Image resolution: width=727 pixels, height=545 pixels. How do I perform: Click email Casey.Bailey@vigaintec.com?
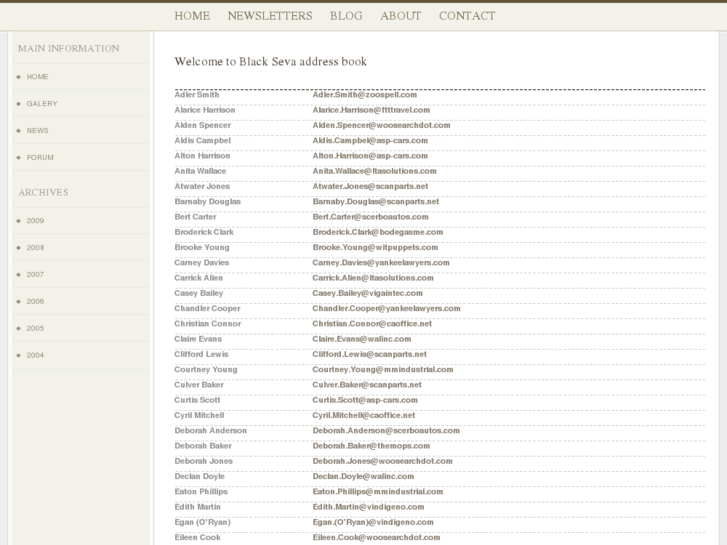coord(367,294)
